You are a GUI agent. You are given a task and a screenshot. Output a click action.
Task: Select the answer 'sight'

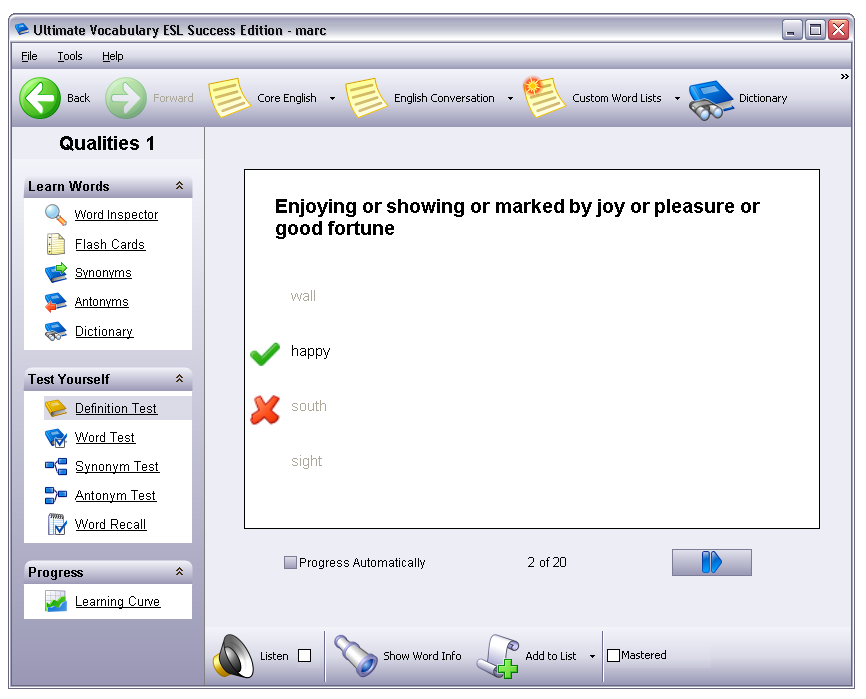(307, 461)
